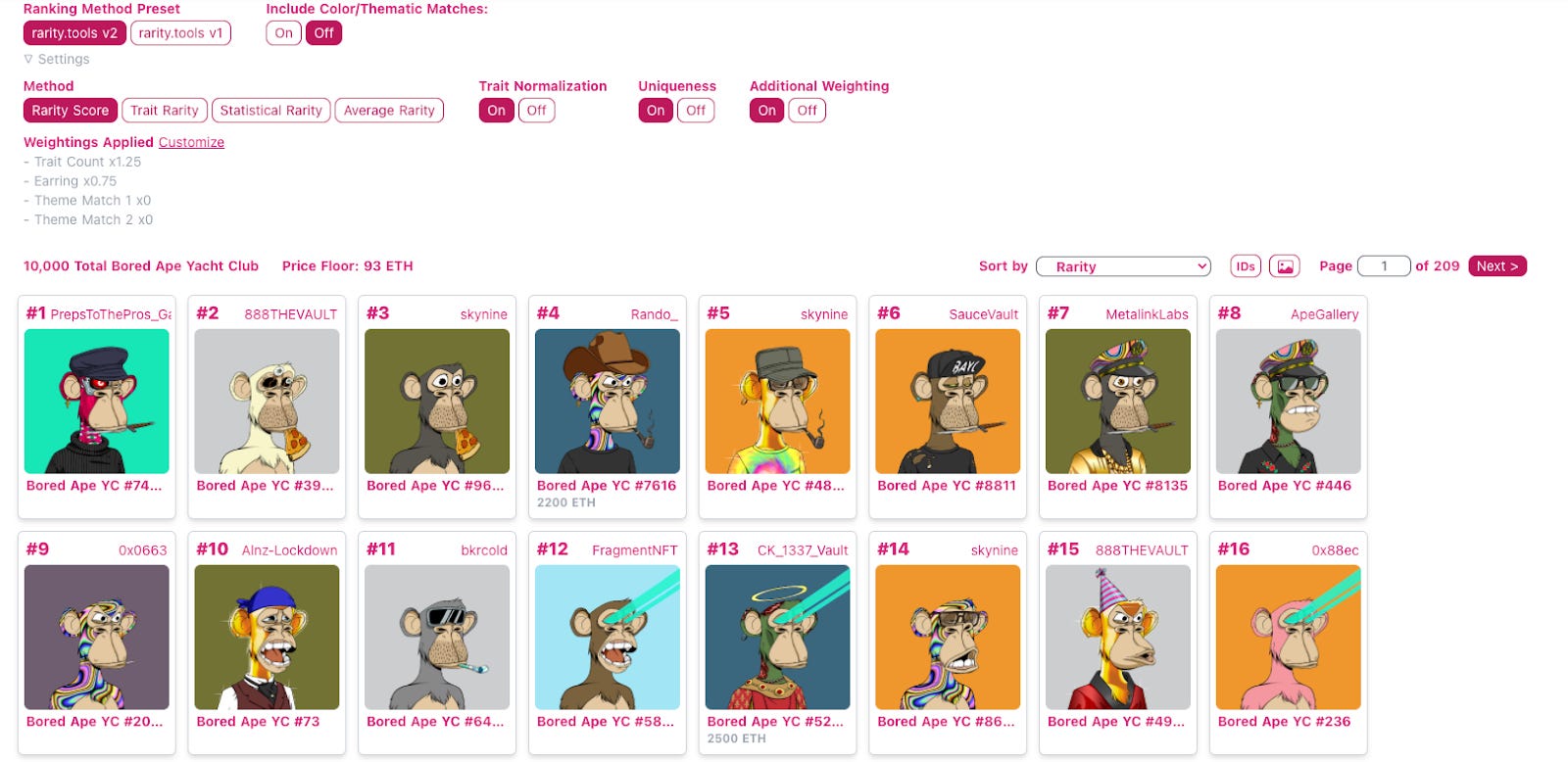Screen dimensions: 1568x762
Task: Click owner 0x0663 on rank #9
Action: 143,550
